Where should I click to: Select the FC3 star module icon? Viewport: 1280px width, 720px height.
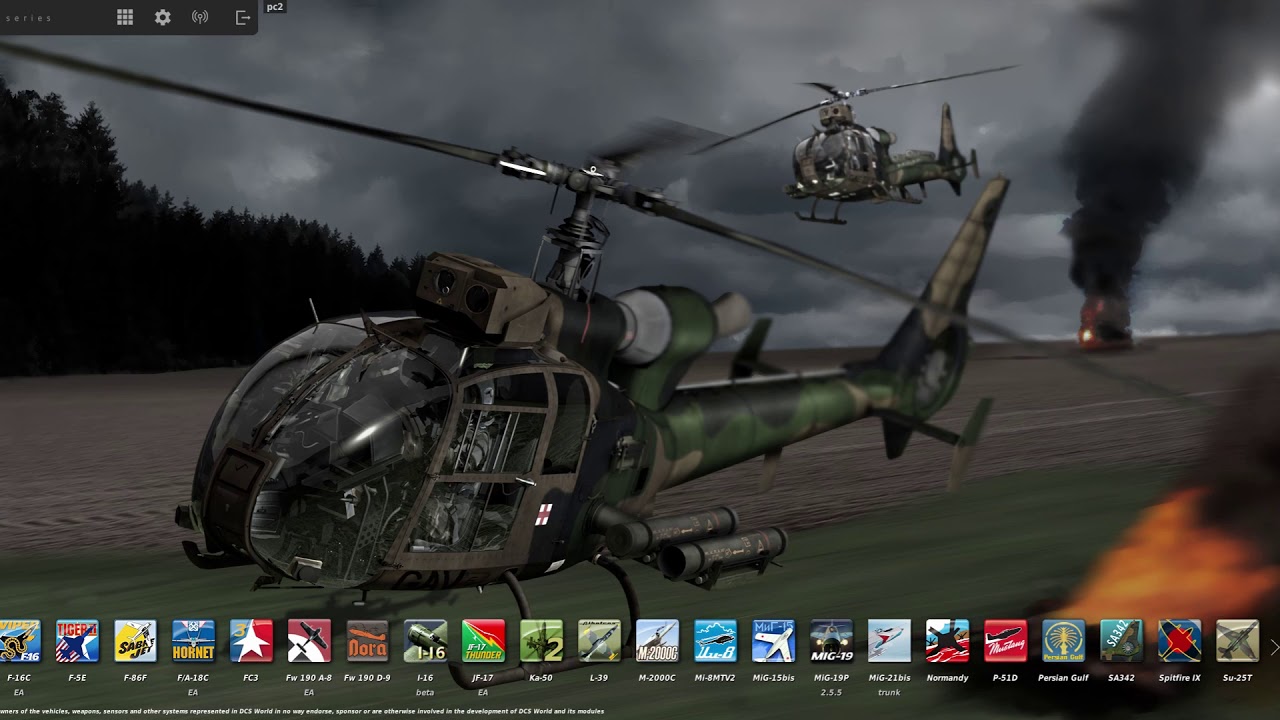click(x=251, y=641)
